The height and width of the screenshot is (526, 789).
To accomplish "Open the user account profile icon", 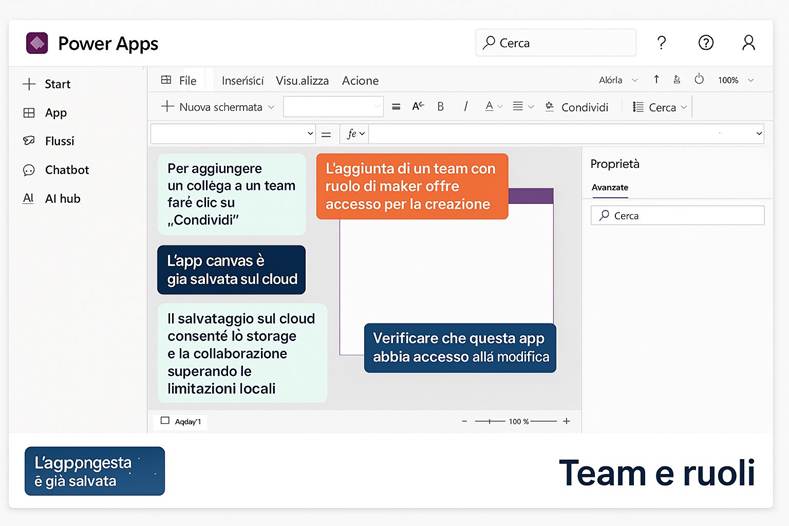I will 748,43.
